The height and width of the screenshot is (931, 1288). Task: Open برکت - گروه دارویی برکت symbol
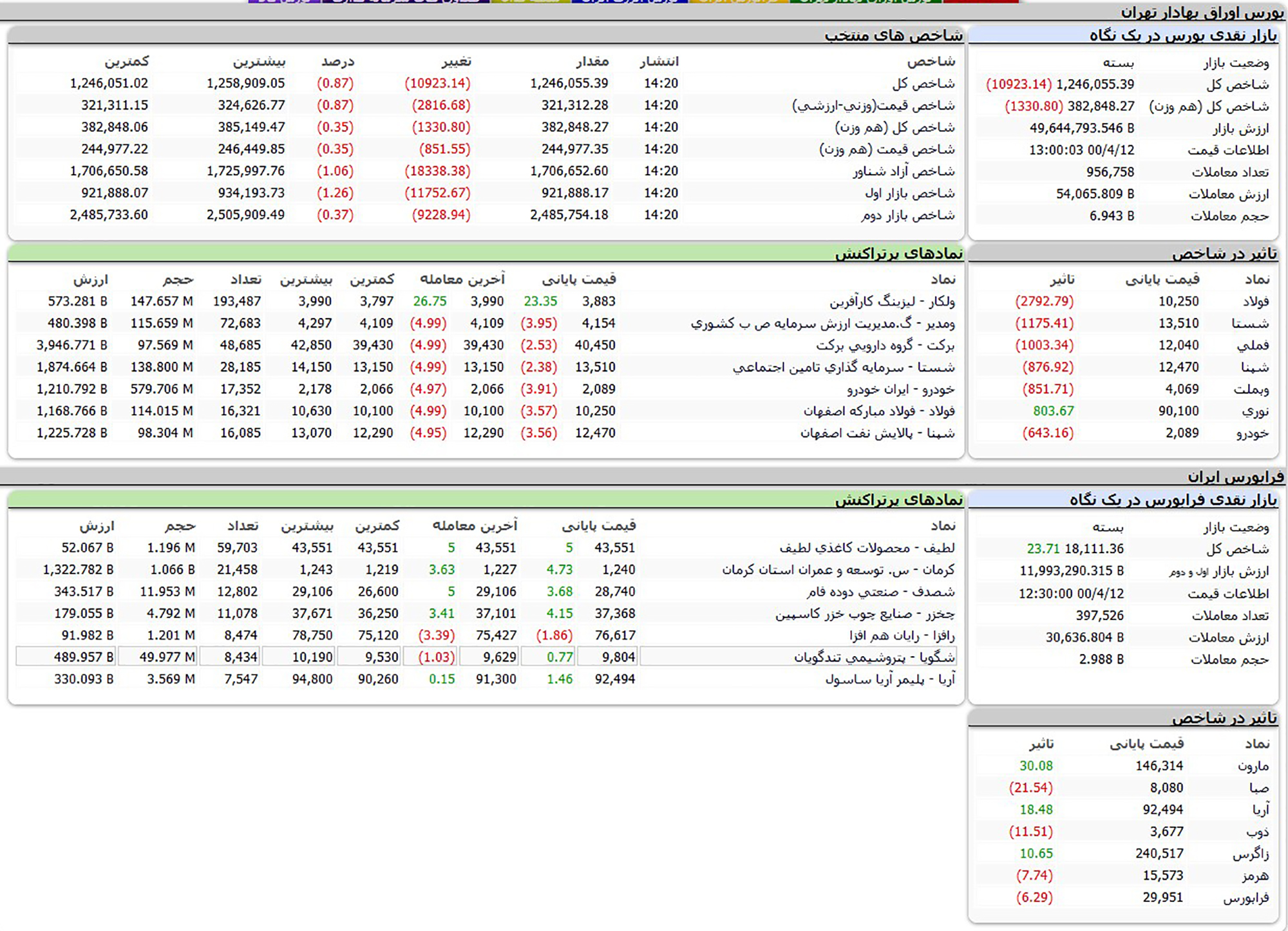tap(886, 345)
